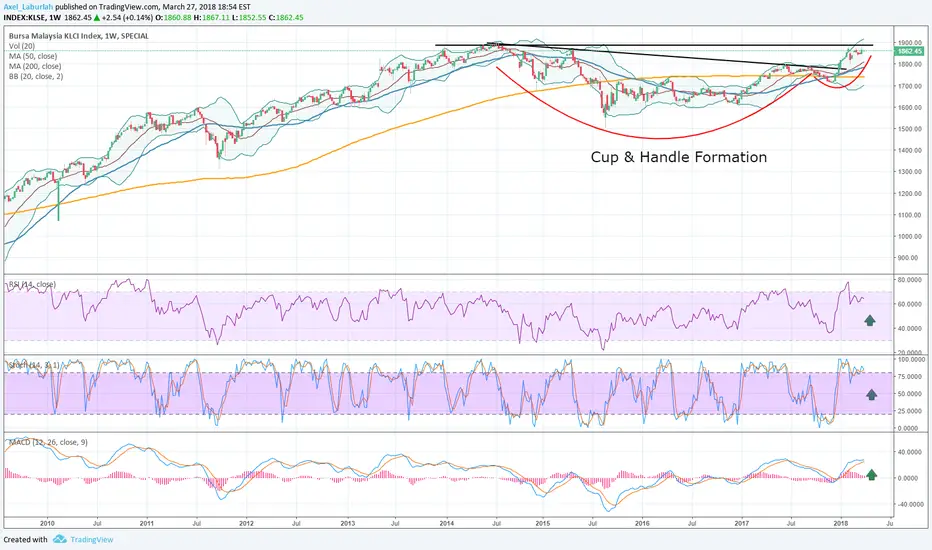Viewport: 932px width, 550px height.
Task: Click the green up arrow in MACD panel
Action: pos(871,474)
